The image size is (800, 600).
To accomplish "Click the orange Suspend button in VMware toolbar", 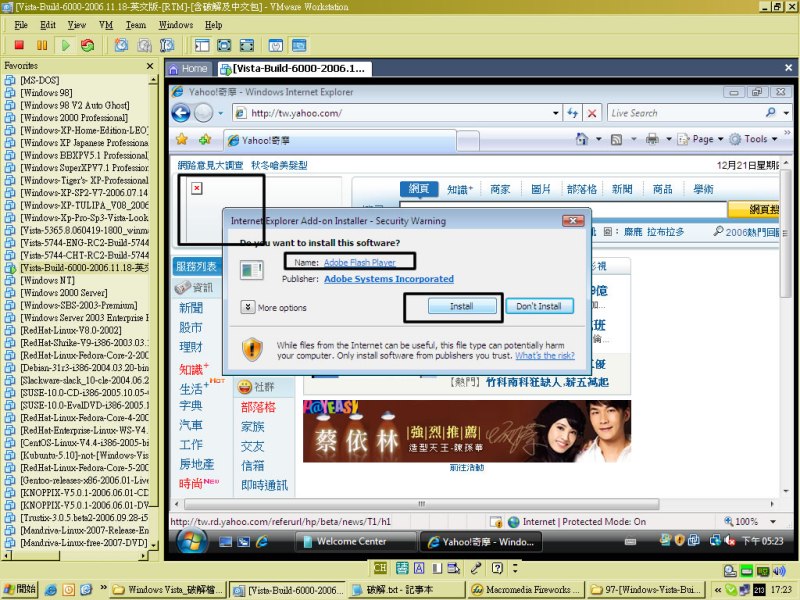I will (42, 45).
